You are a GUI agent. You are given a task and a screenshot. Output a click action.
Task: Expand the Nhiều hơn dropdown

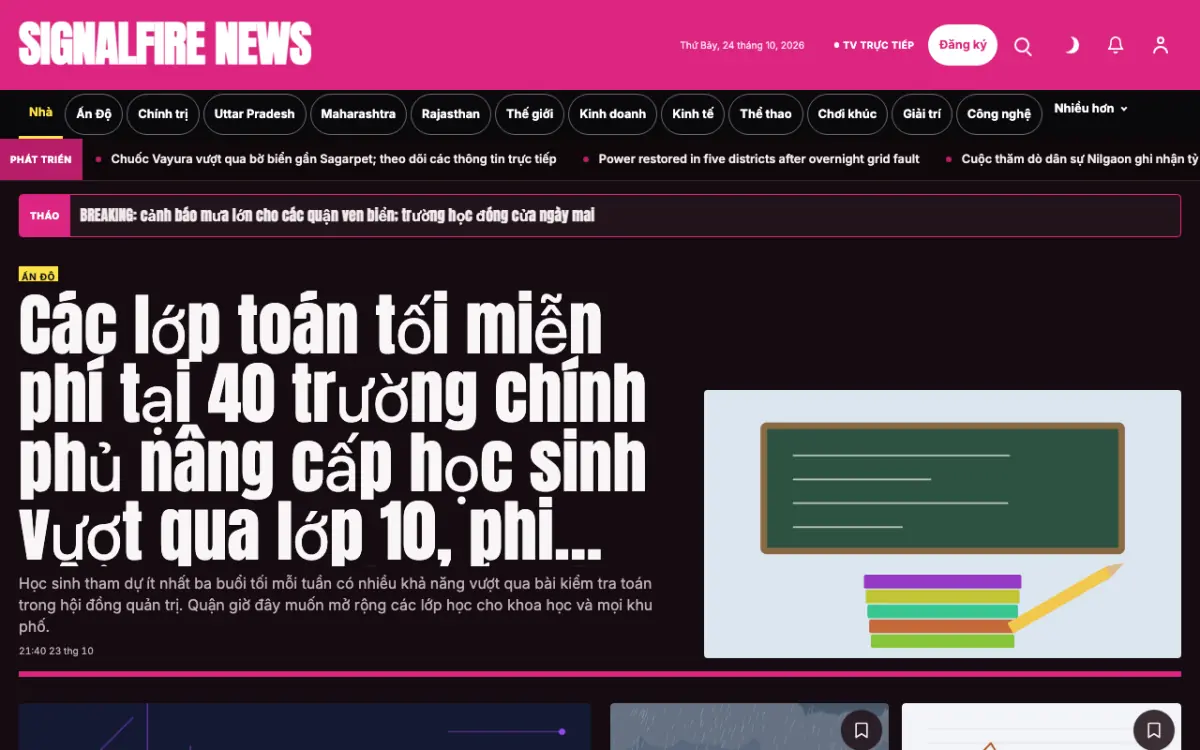click(1091, 109)
